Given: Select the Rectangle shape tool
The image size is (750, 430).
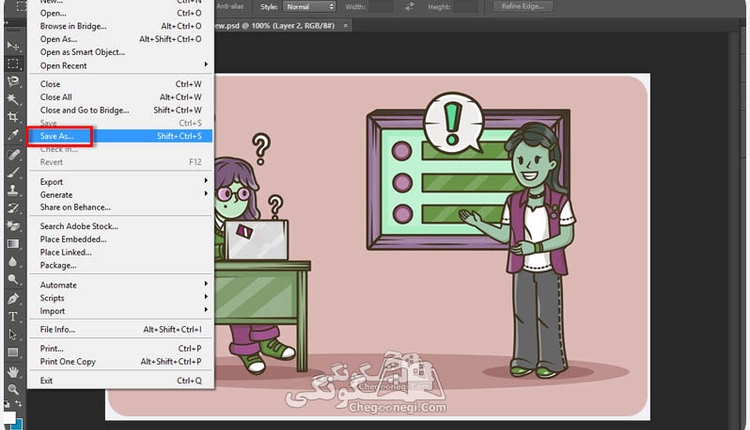Looking at the screenshot, I should [x=13, y=353].
